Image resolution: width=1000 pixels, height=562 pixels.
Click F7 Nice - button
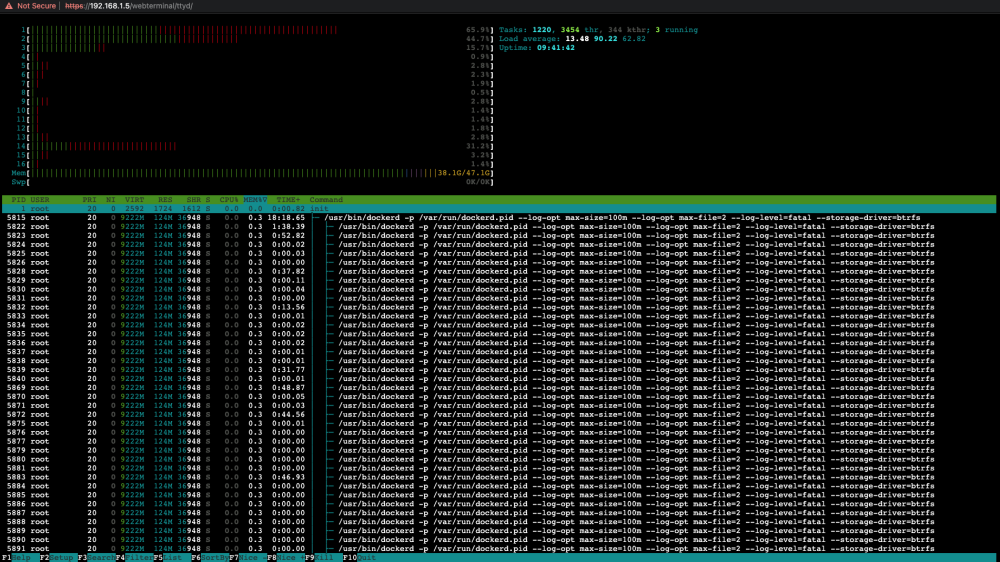pyautogui.click(x=248, y=558)
